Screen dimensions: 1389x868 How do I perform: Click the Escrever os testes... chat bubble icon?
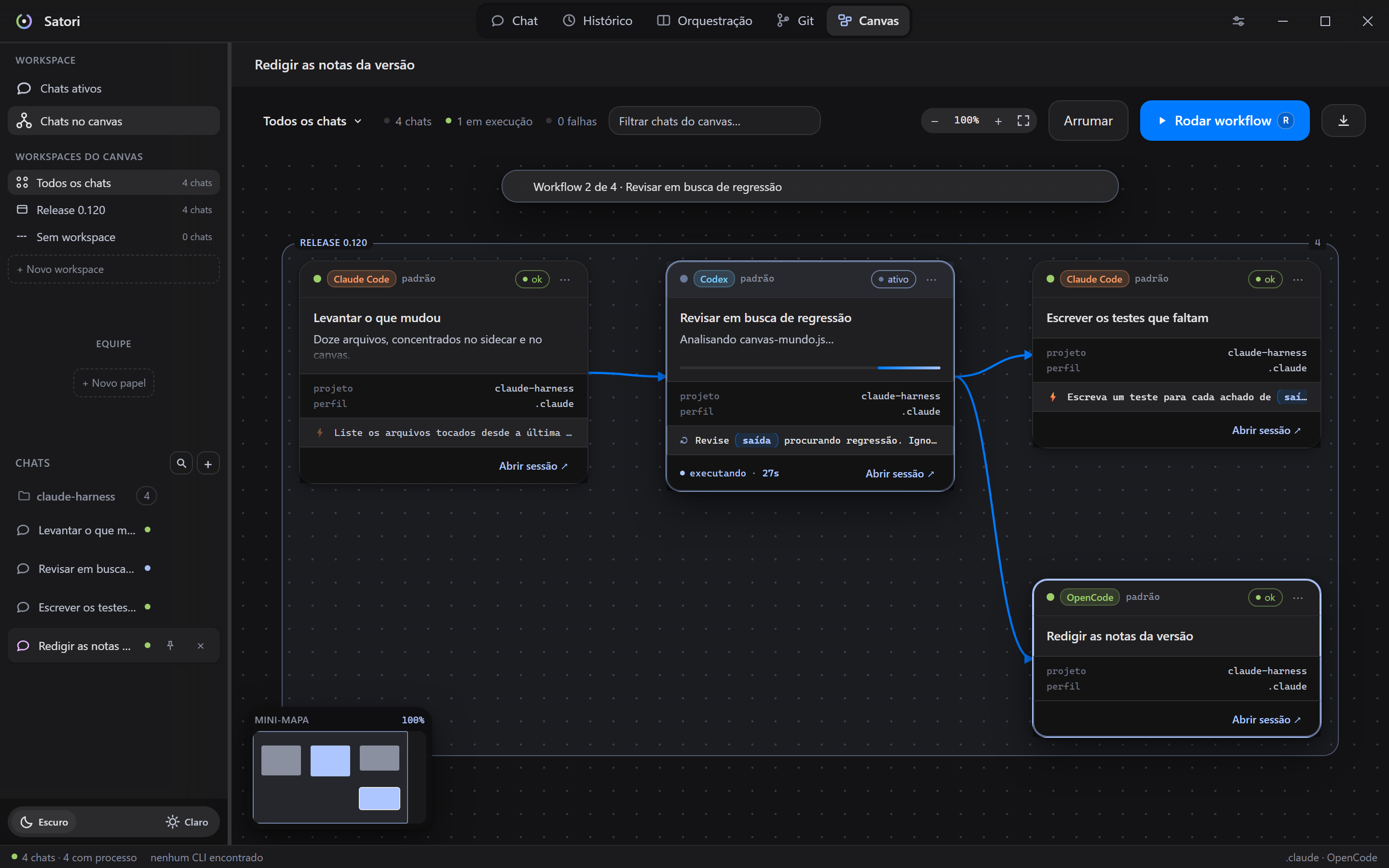click(x=23, y=607)
